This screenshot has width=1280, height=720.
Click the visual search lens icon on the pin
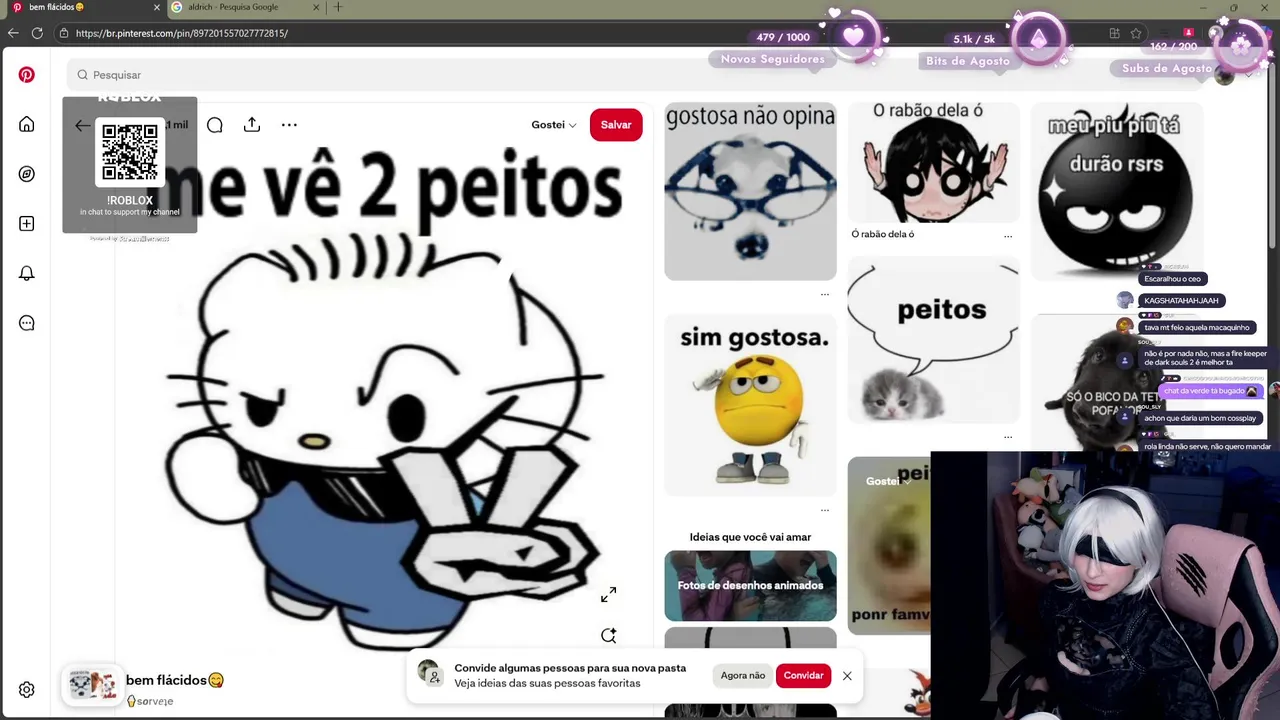point(608,635)
